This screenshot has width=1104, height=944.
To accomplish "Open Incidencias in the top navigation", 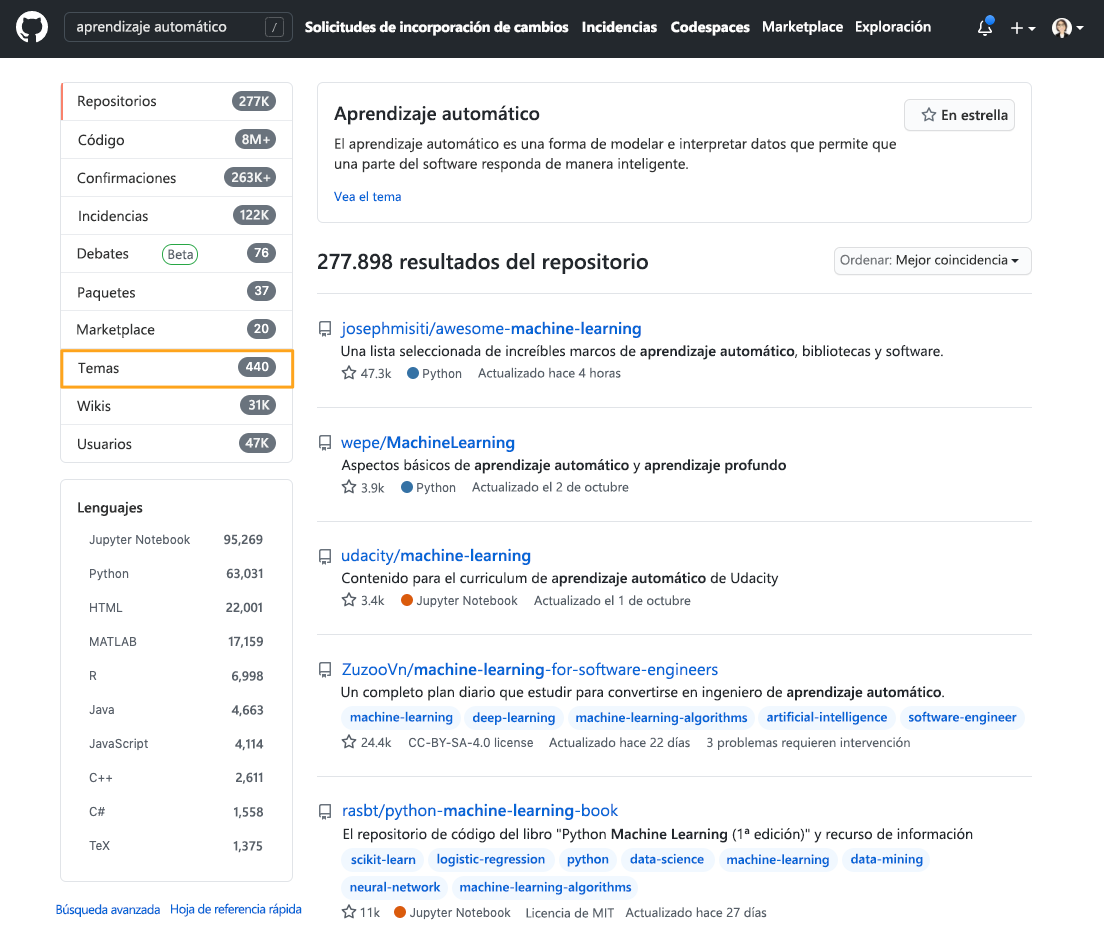I will [x=619, y=27].
